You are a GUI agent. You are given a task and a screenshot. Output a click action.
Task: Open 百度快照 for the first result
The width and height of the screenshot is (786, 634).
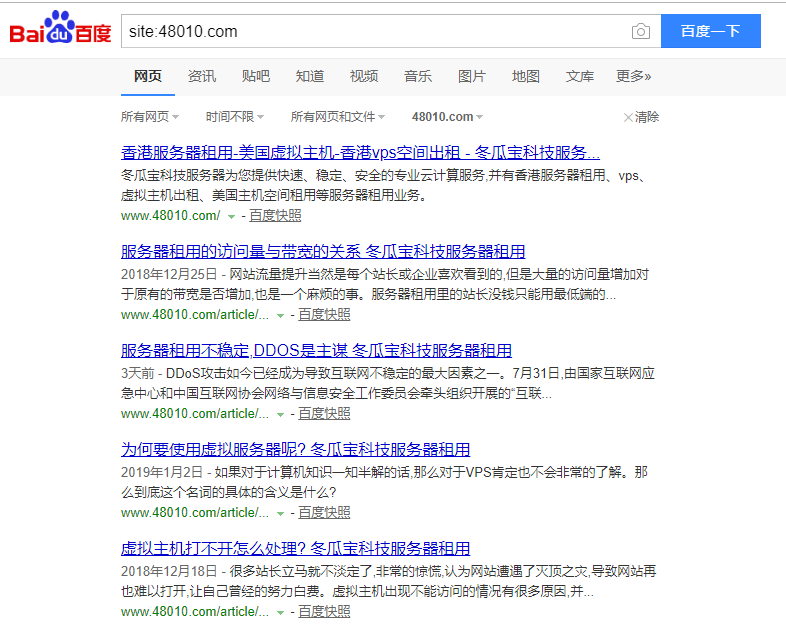click(275, 216)
